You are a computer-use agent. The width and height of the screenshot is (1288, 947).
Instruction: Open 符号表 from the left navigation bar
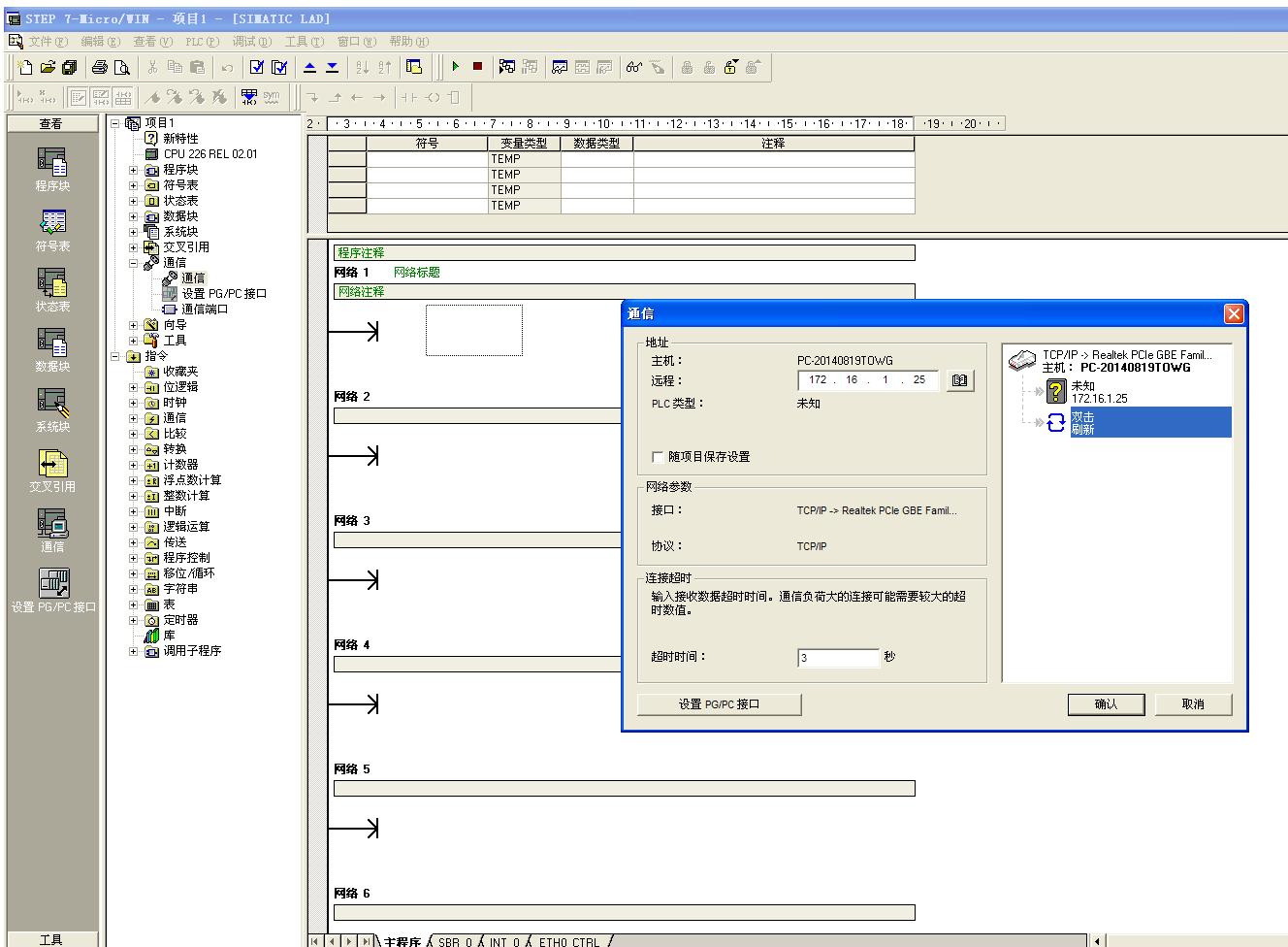click(x=52, y=230)
